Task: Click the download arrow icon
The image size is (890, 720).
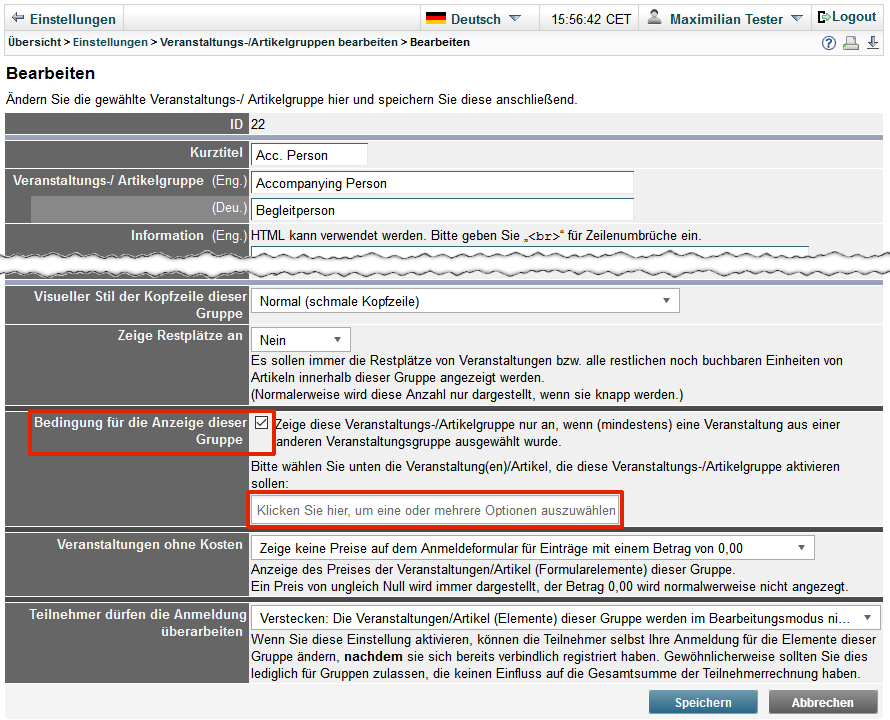Action: click(873, 43)
